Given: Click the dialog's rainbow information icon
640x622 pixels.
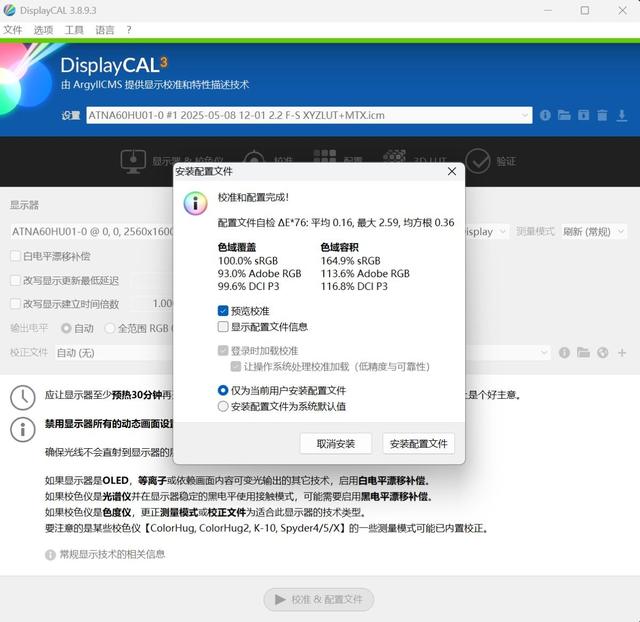Looking at the screenshot, I should pyautogui.click(x=195, y=203).
